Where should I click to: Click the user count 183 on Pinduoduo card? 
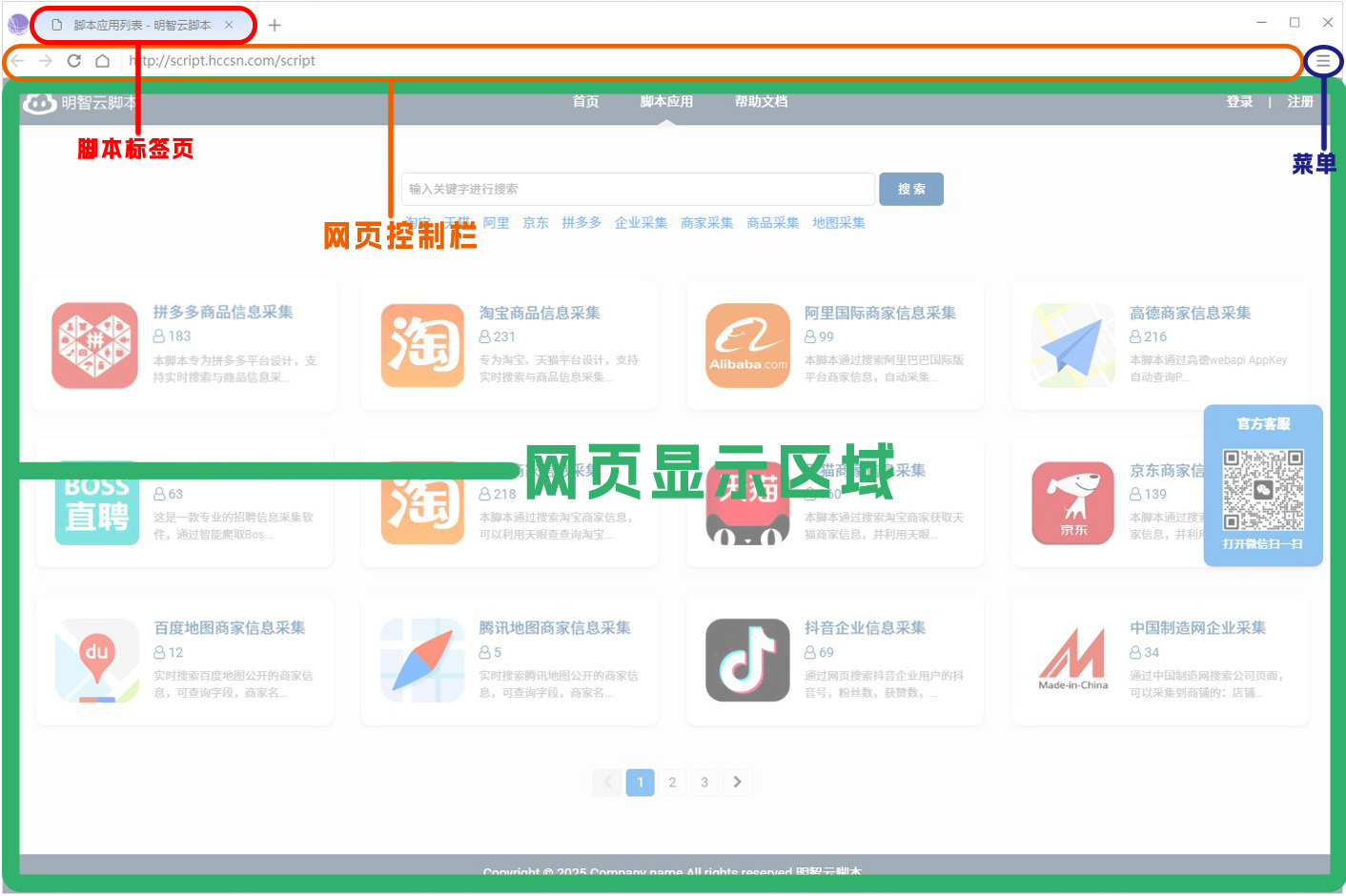pos(173,336)
